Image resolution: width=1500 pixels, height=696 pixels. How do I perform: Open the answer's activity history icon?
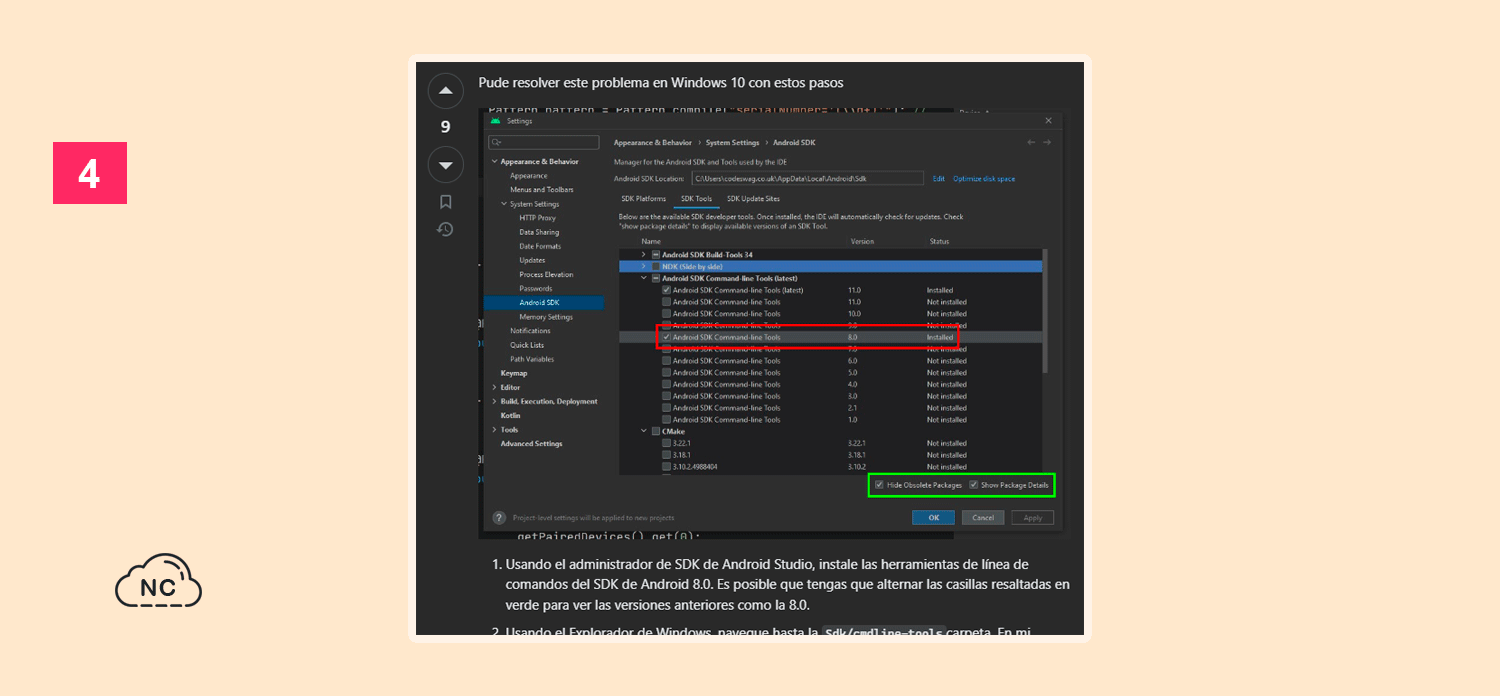coord(445,229)
